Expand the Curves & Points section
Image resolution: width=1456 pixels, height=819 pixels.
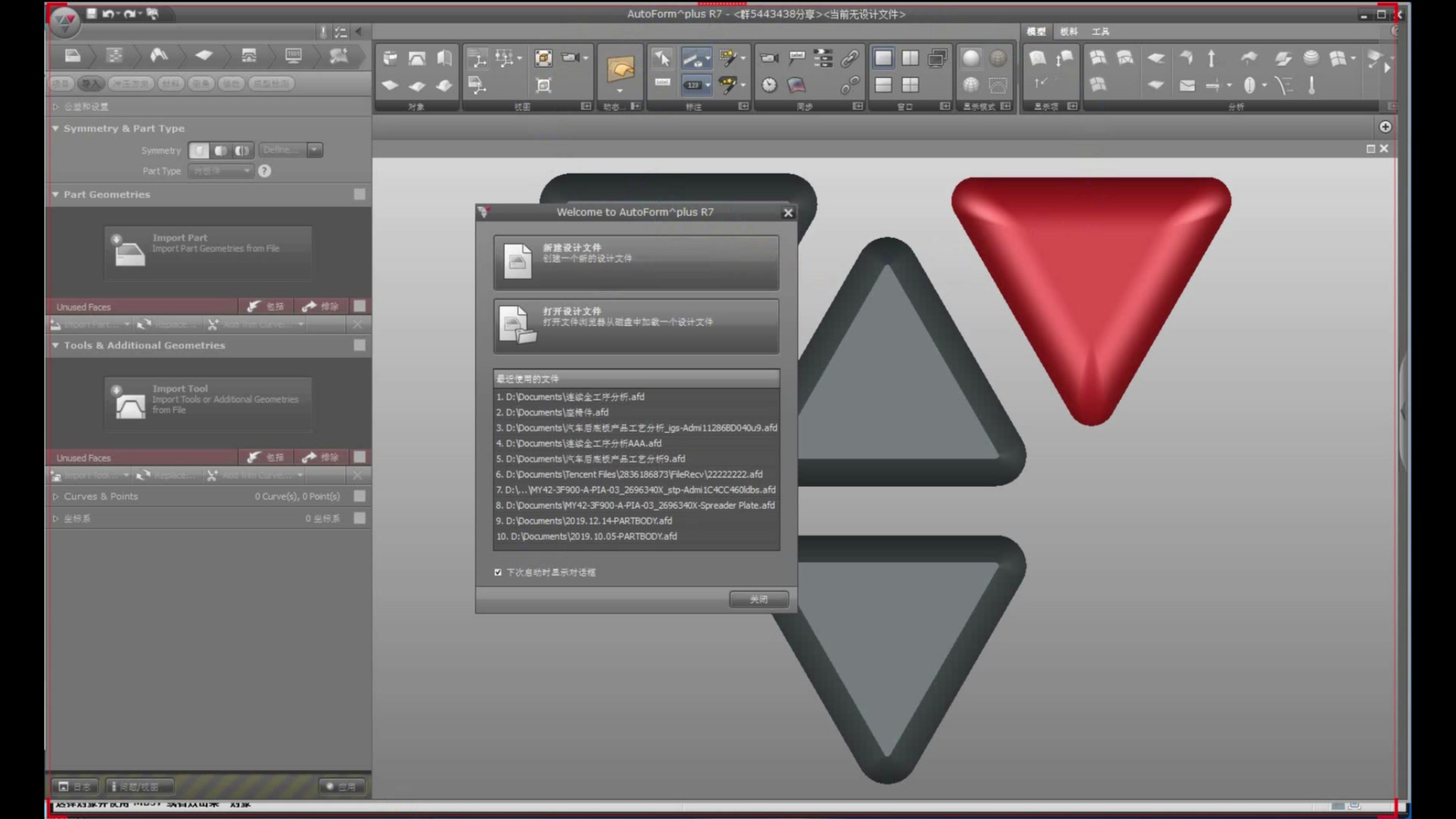pyautogui.click(x=55, y=496)
